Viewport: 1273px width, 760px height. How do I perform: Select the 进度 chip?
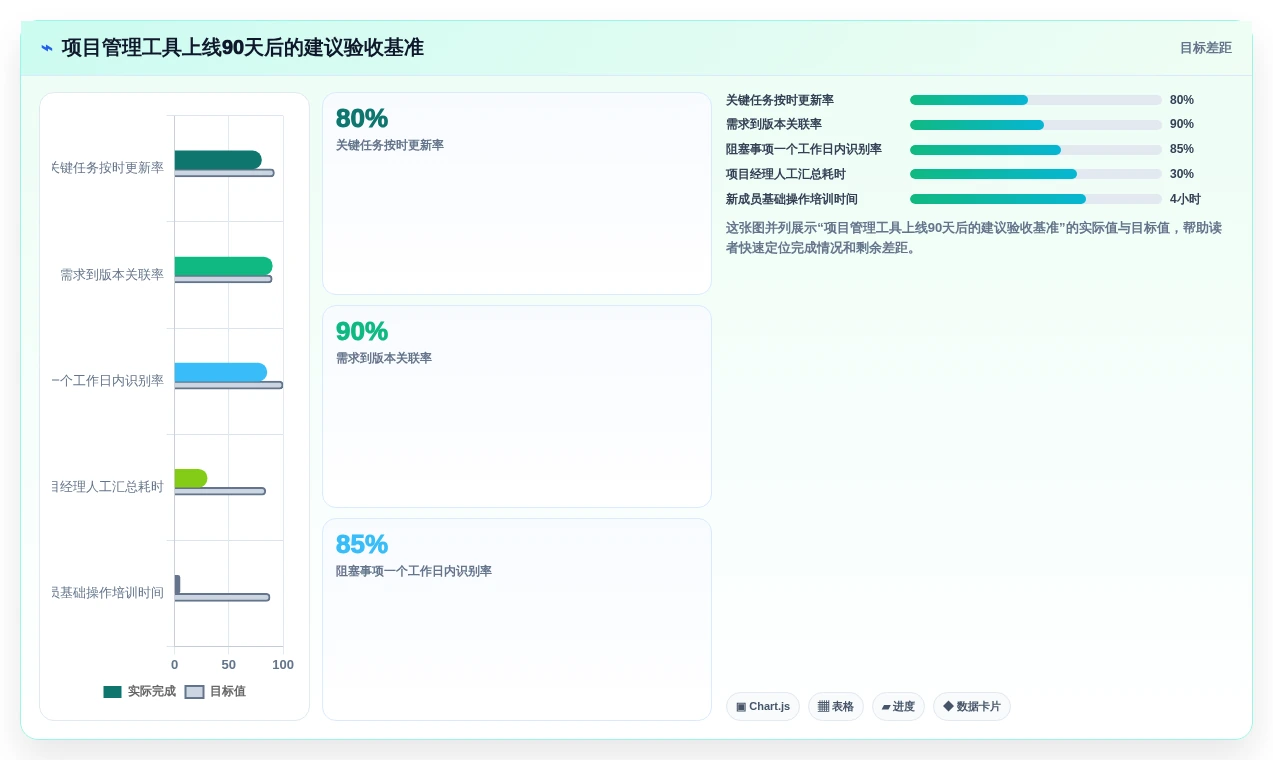(898, 706)
